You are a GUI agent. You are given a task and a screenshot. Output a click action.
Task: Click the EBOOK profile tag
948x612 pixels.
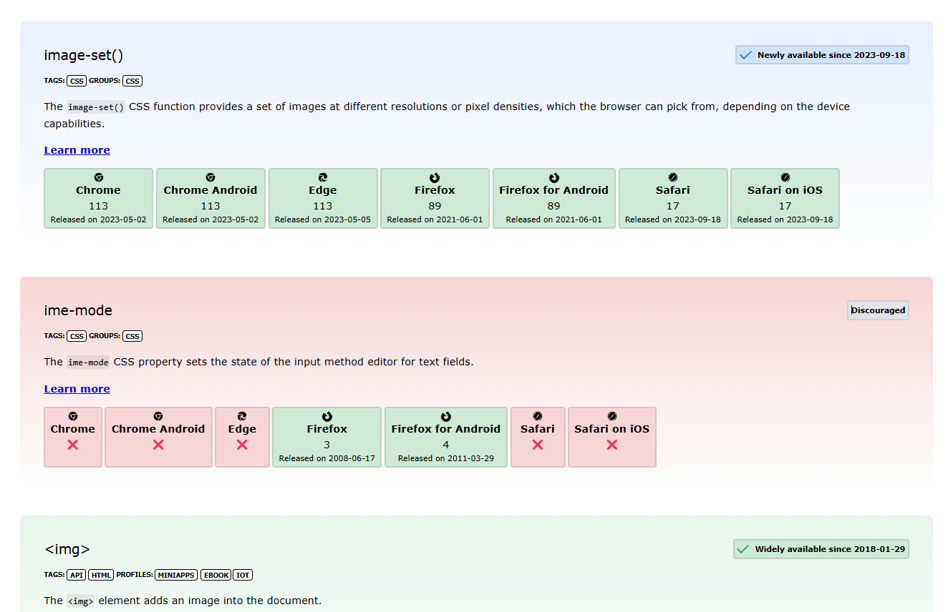[x=216, y=575]
